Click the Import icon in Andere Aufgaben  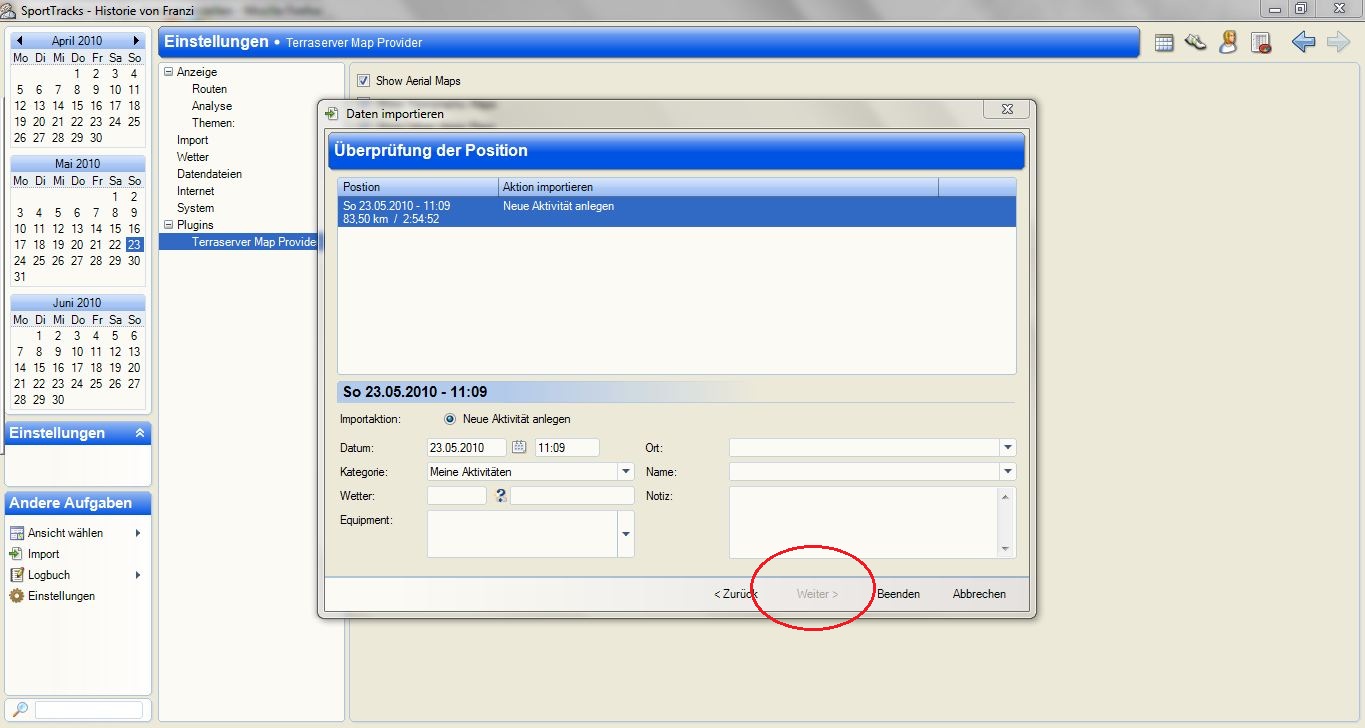(x=16, y=554)
